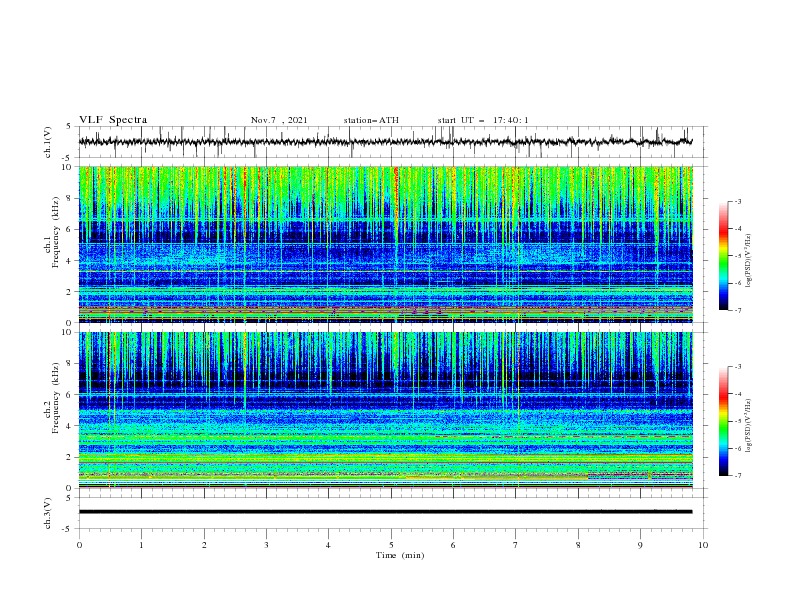Click the time axis tick label "2"

204,545
